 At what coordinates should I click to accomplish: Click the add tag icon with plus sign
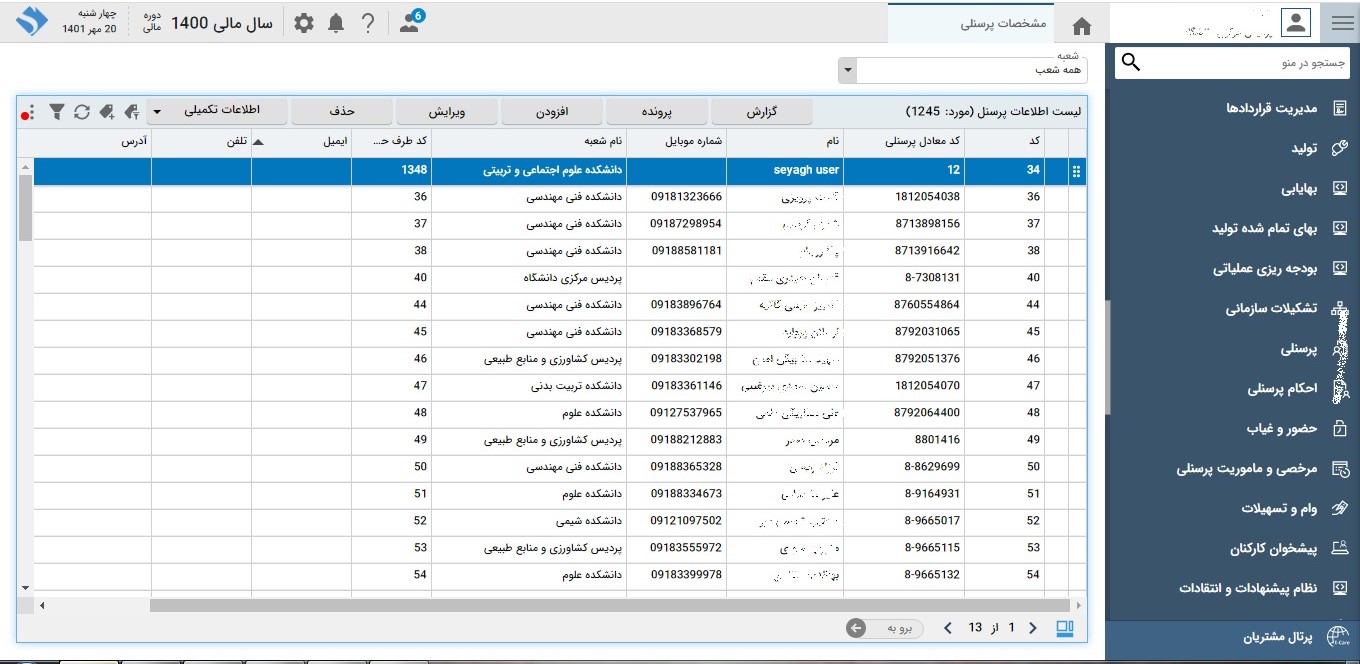131,111
